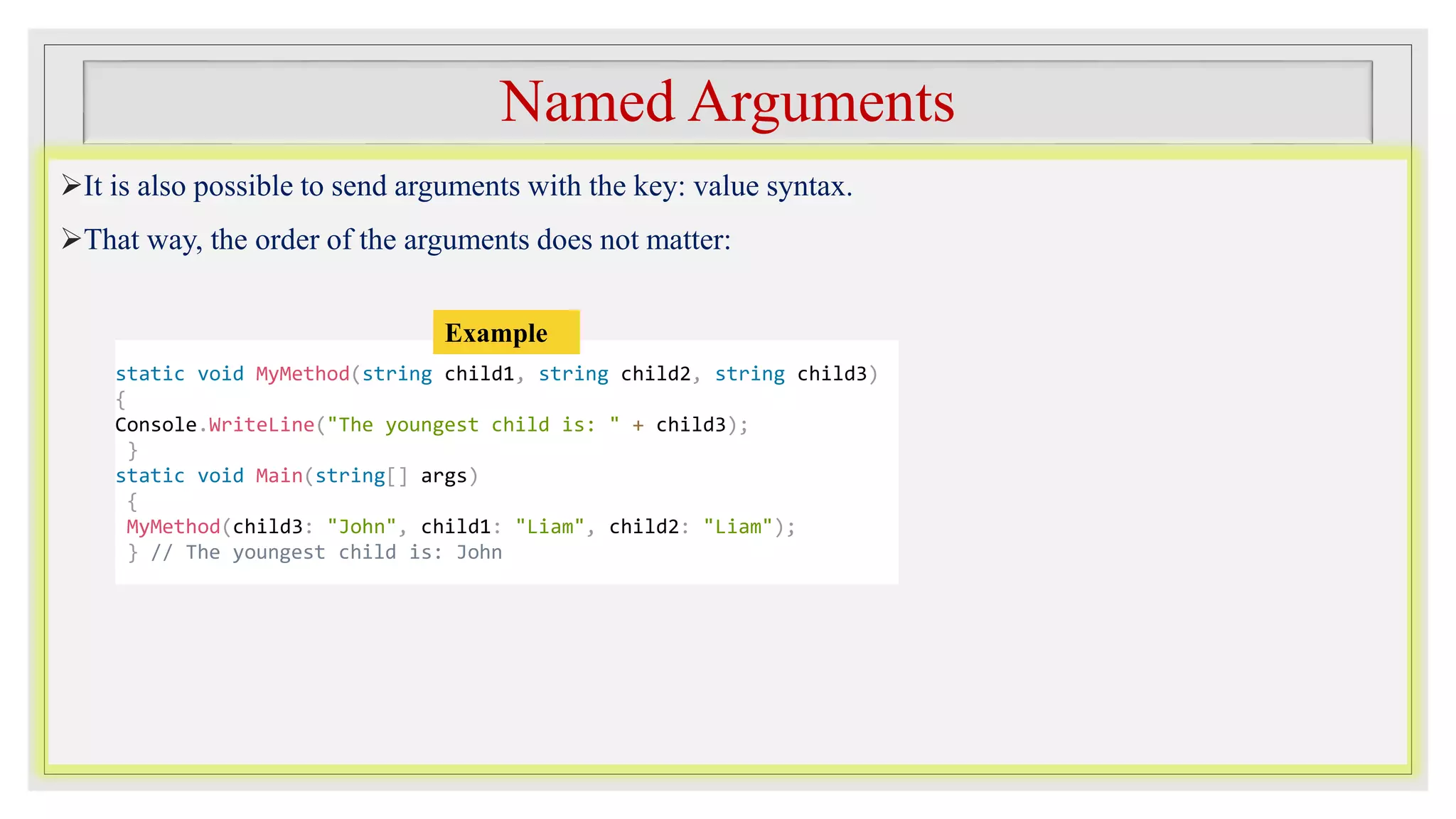The height and width of the screenshot is (819, 1456).
Task: Click the "string child1" parameter in the declaration
Action: tap(437, 374)
